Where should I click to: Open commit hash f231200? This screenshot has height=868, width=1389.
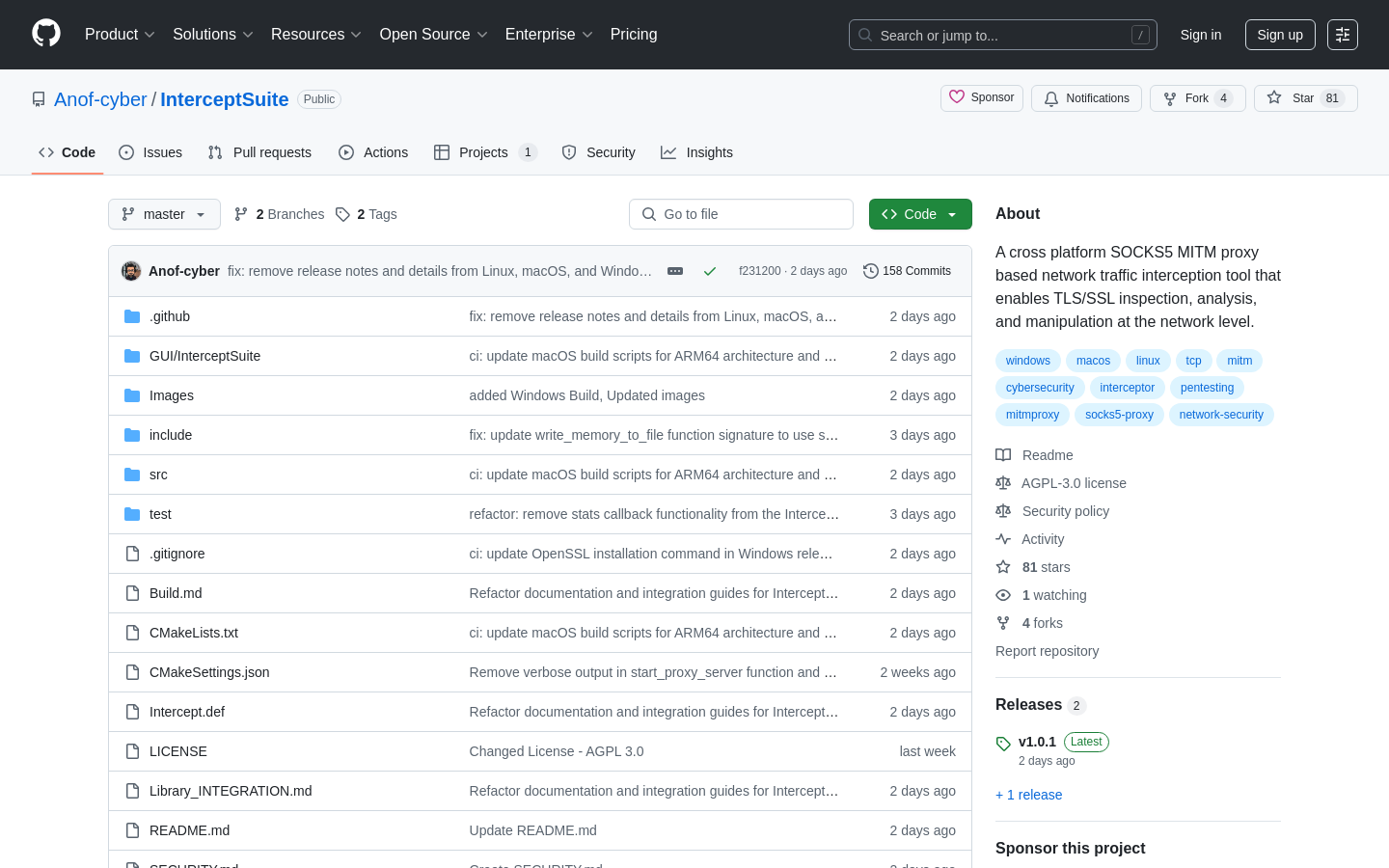(759, 271)
